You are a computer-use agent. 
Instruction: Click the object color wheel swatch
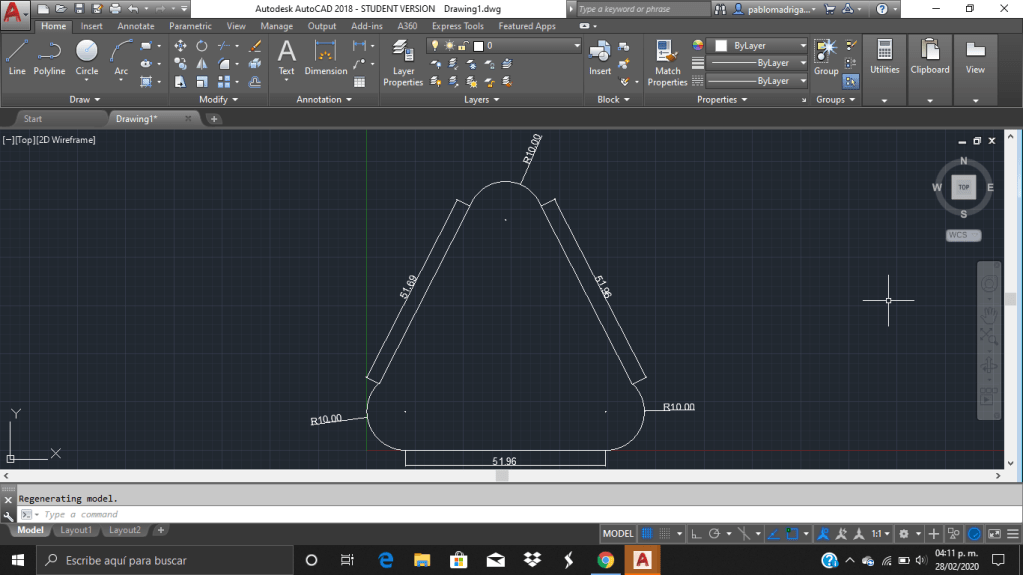coord(698,46)
